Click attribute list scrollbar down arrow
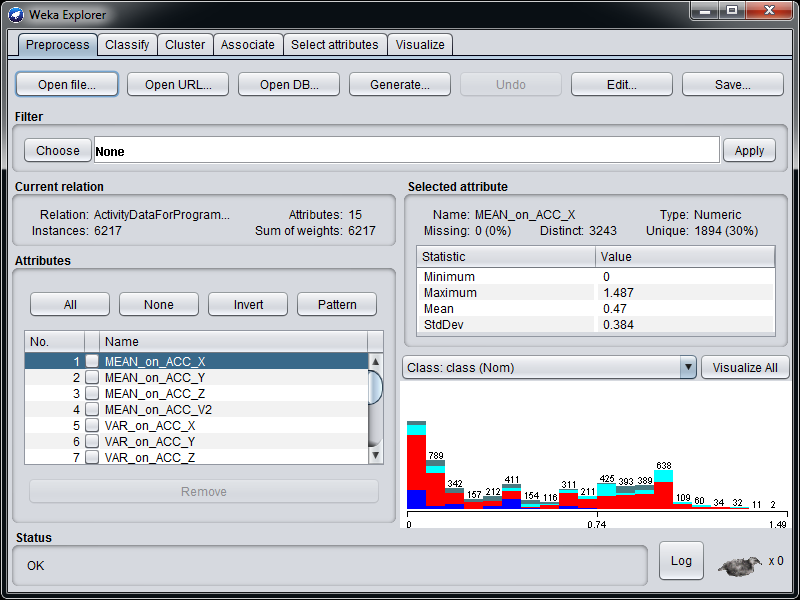 376,455
